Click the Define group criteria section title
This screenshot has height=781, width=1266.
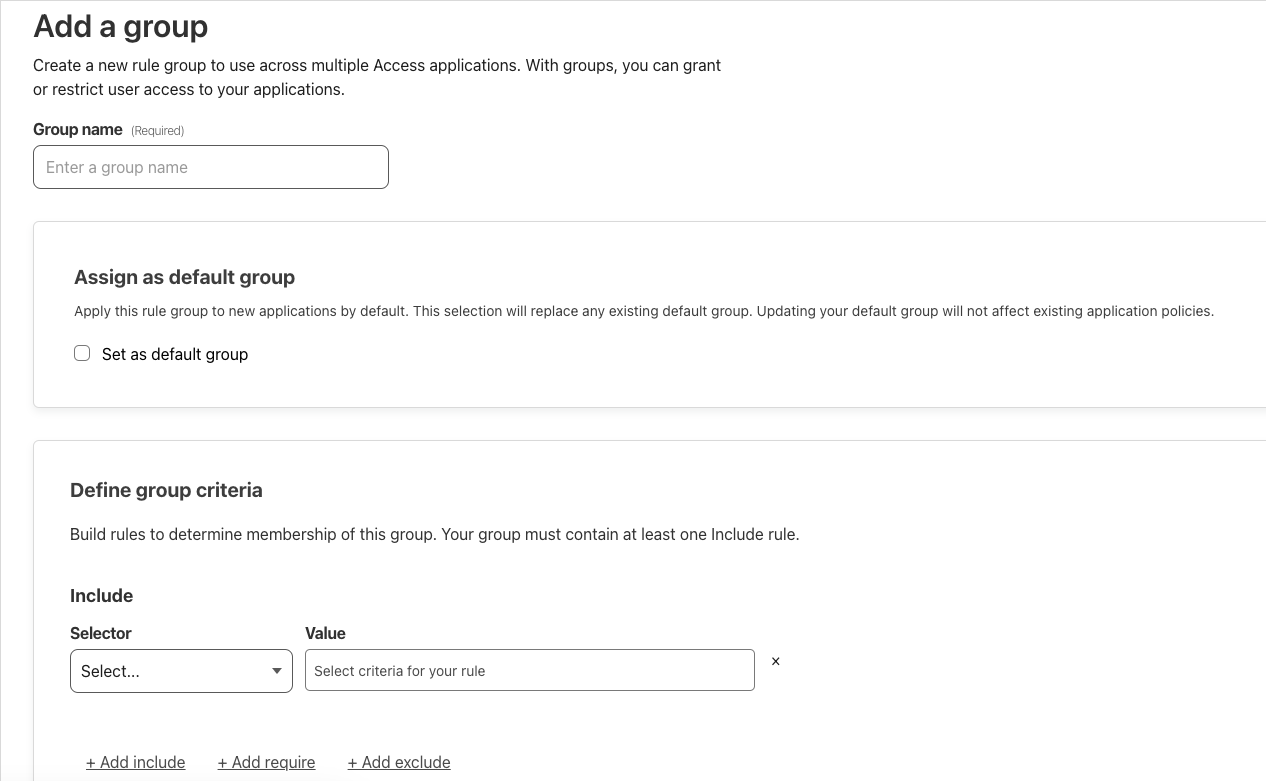coord(166,490)
